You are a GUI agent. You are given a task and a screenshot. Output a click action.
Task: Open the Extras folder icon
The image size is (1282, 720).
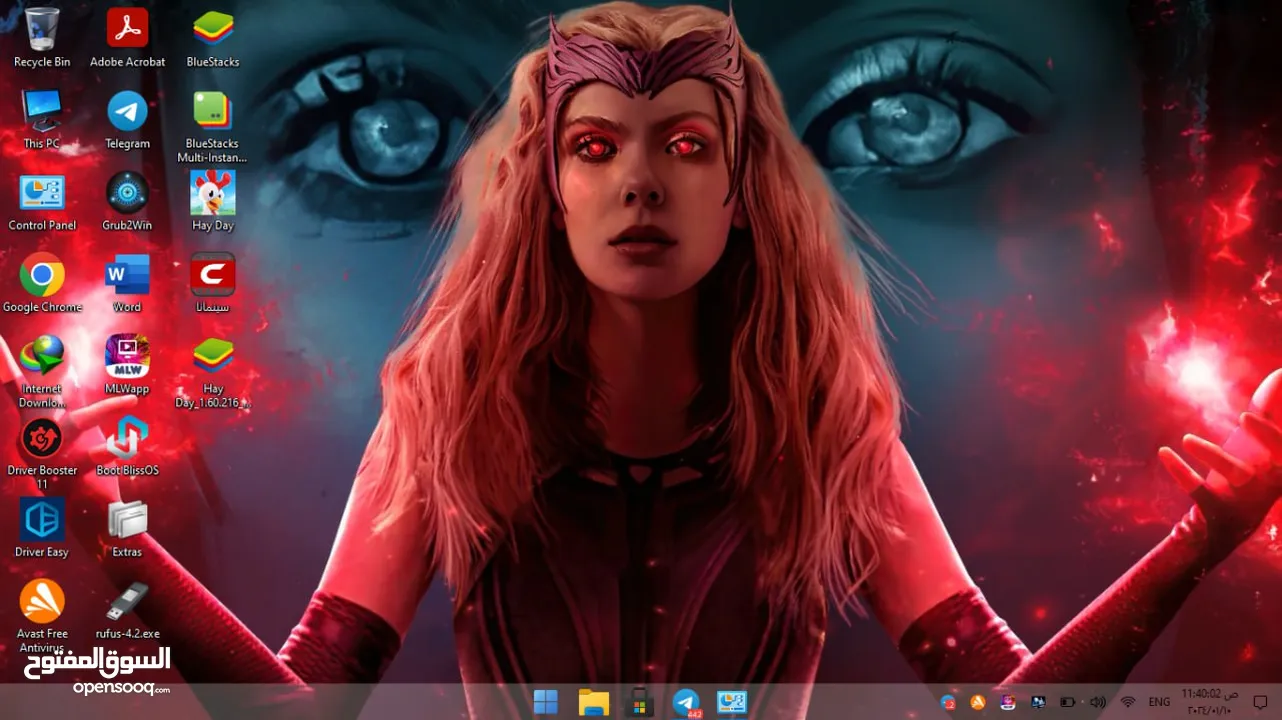[x=127, y=529]
